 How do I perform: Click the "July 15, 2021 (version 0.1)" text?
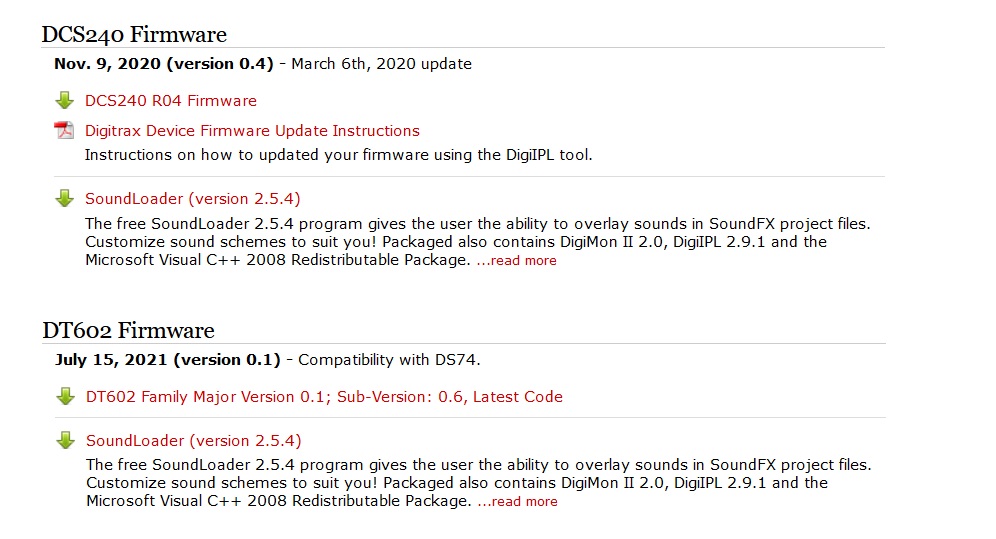tap(168, 360)
